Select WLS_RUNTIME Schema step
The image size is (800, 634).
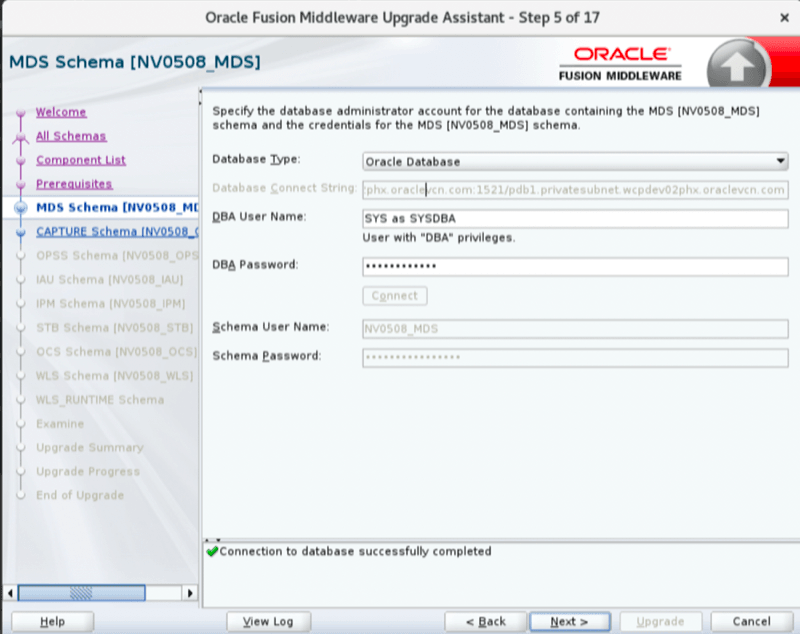(x=100, y=399)
